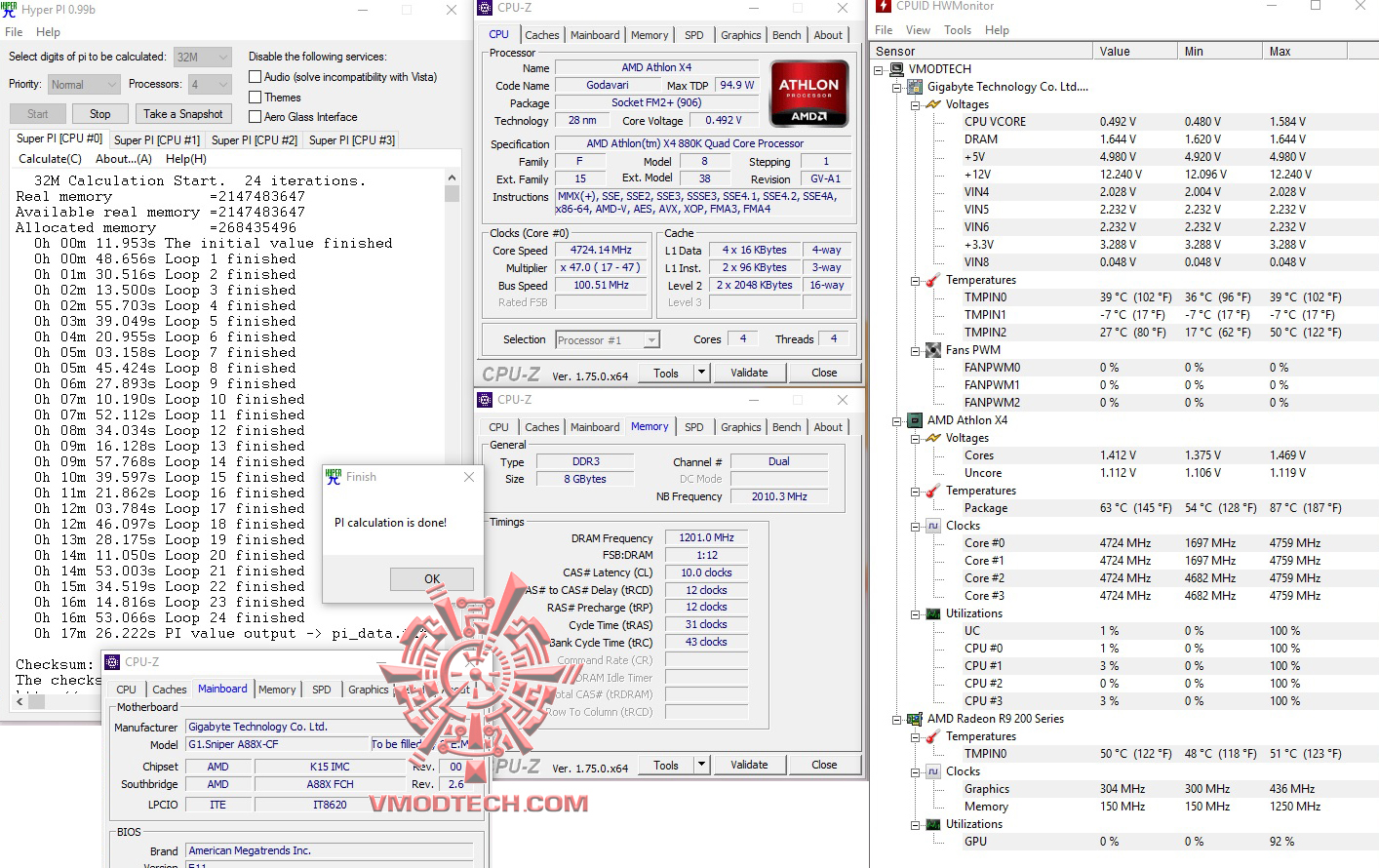
Task: Open the Priority Normal dropdown
Action: coord(84,85)
